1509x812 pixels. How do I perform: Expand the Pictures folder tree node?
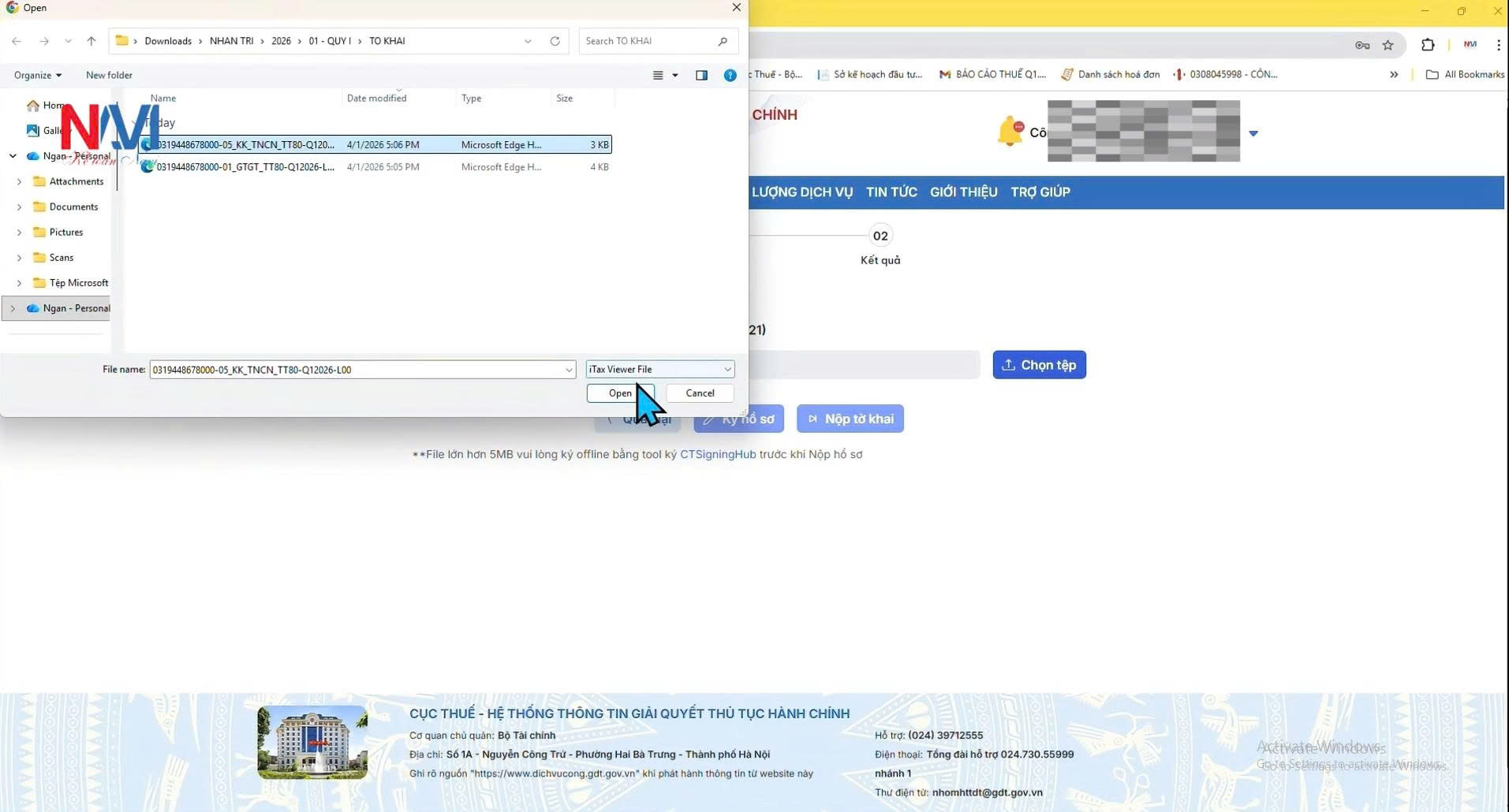pos(19,233)
